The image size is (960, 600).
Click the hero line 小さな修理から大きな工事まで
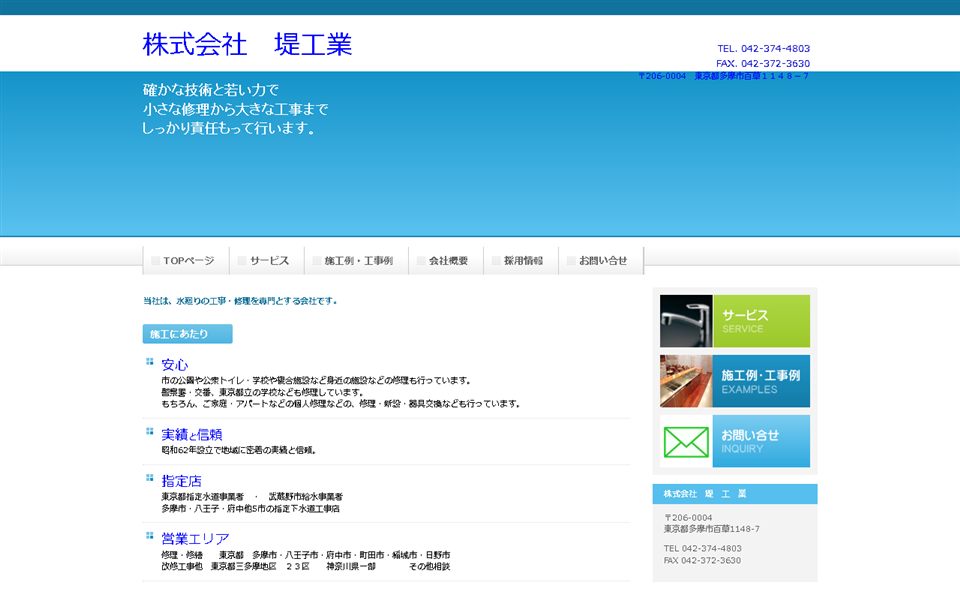coord(236,109)
